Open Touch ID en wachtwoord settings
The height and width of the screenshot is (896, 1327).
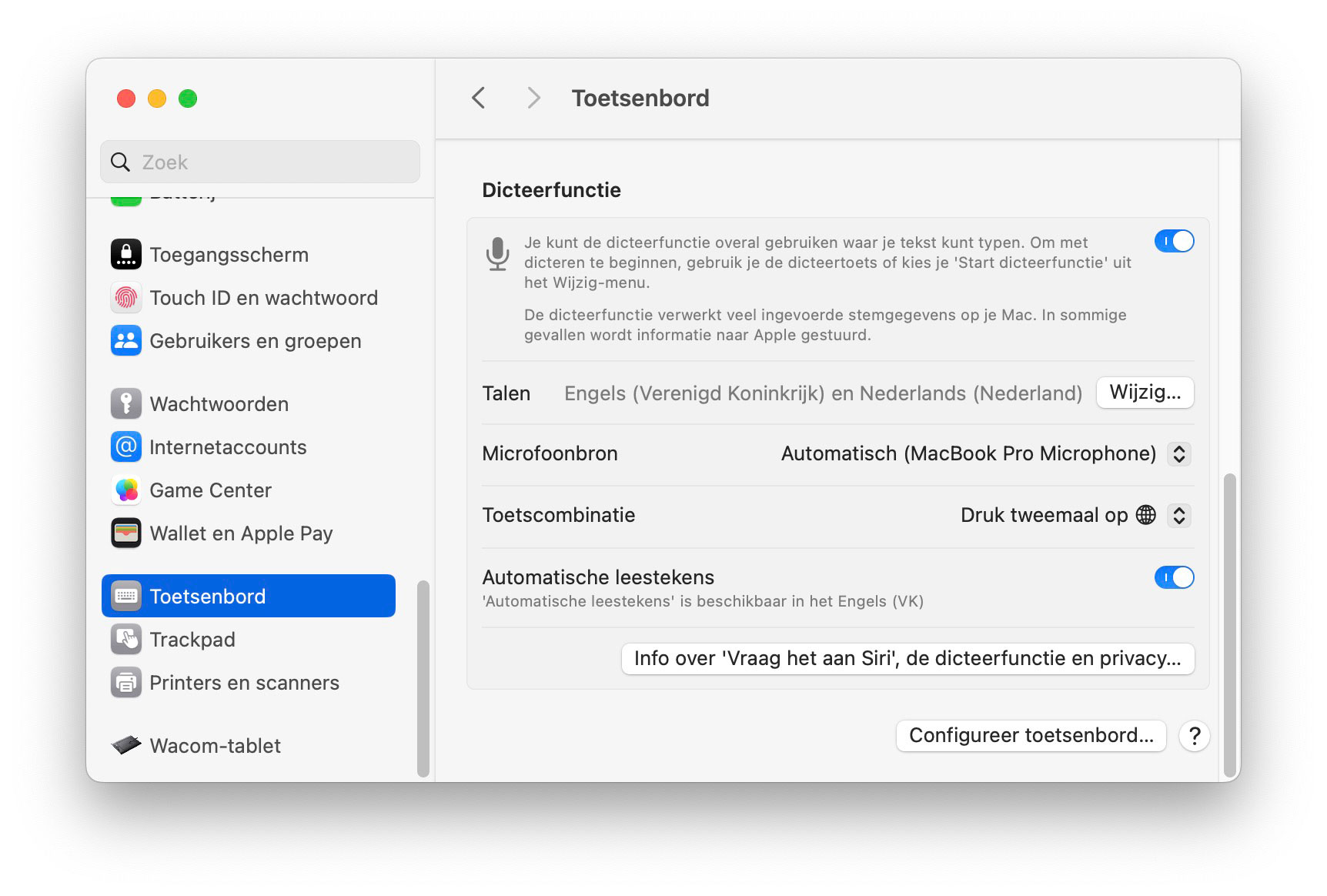248,297
